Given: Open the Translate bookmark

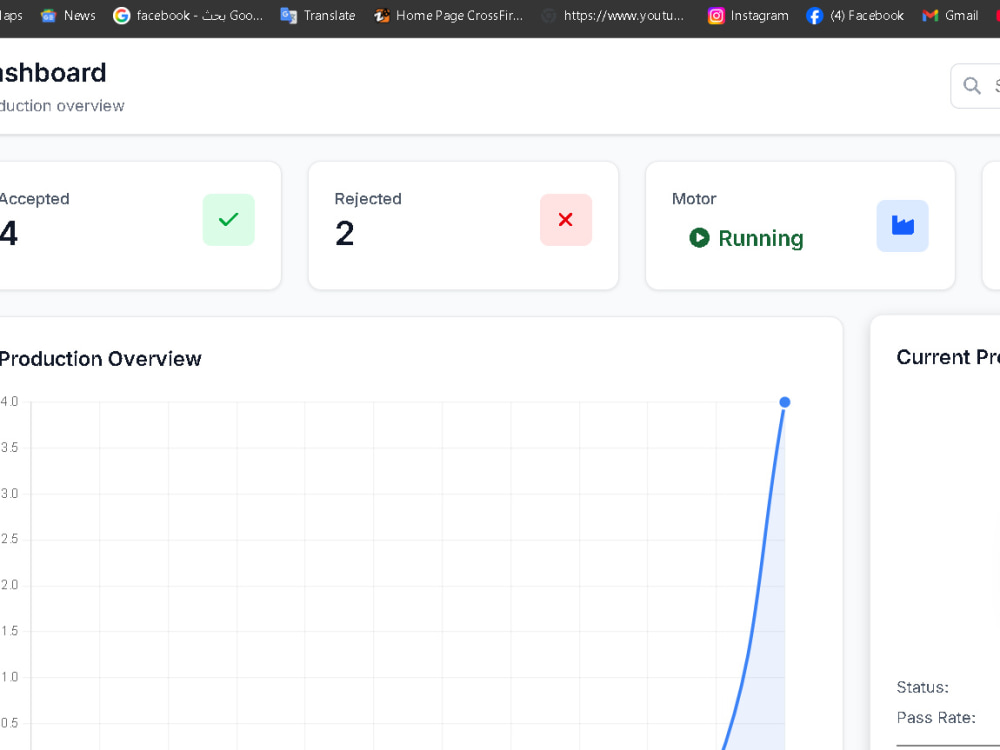Looking at the screenshot, I should pyautogui.click(x=318, y=15).
